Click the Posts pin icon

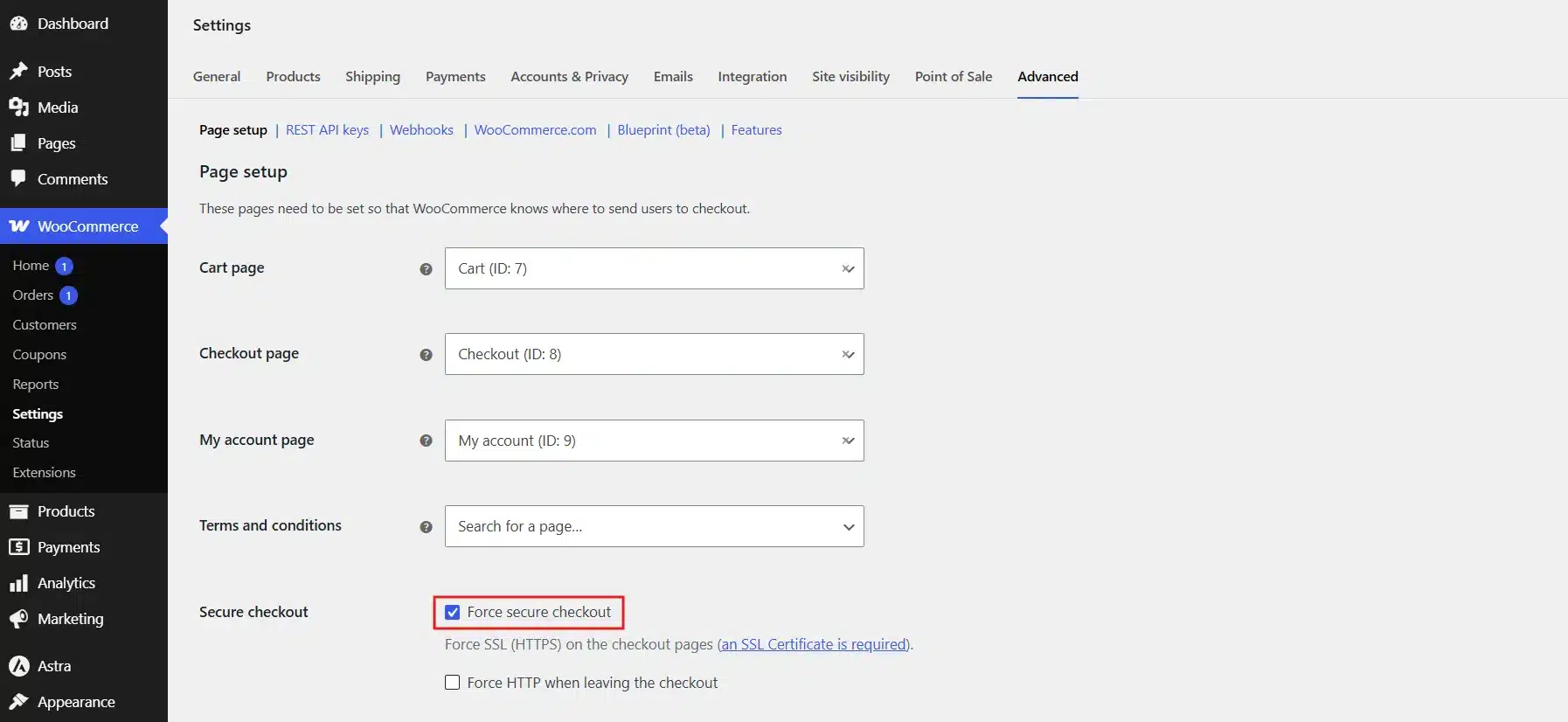click(x=18, y=71)
